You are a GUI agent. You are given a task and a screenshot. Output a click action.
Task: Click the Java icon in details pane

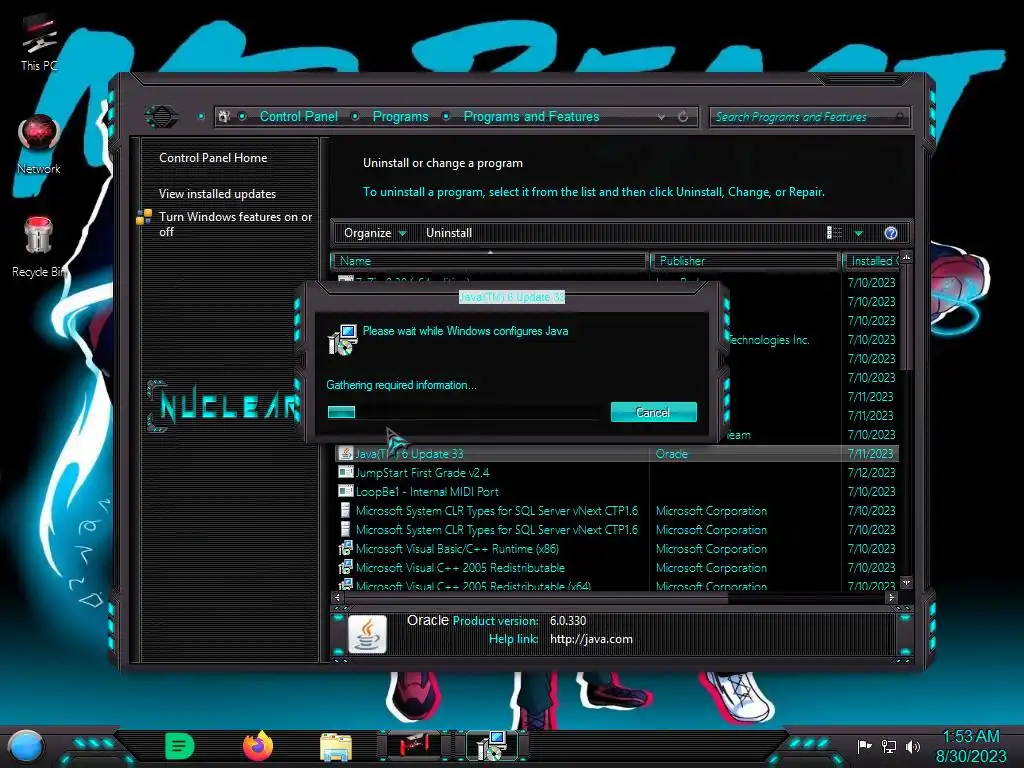tap(367, 633)
